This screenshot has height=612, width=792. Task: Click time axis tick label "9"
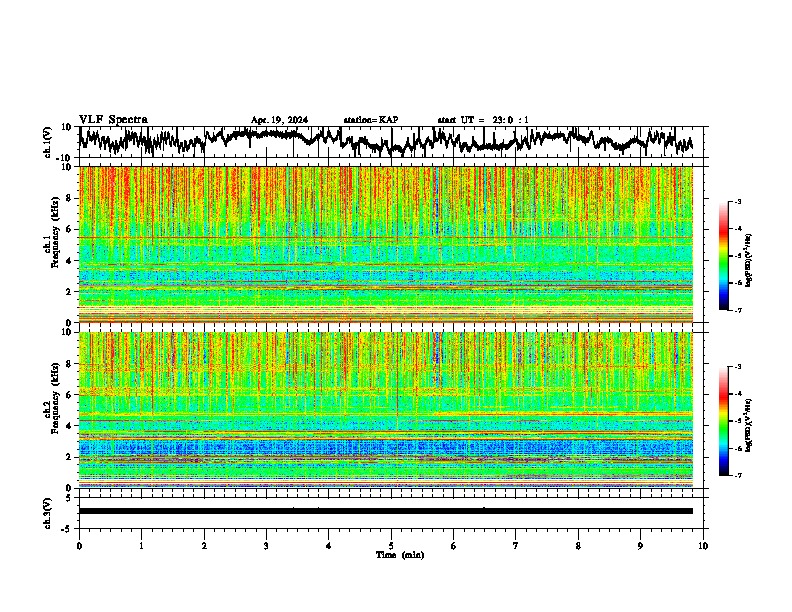[x=640, y=546]
